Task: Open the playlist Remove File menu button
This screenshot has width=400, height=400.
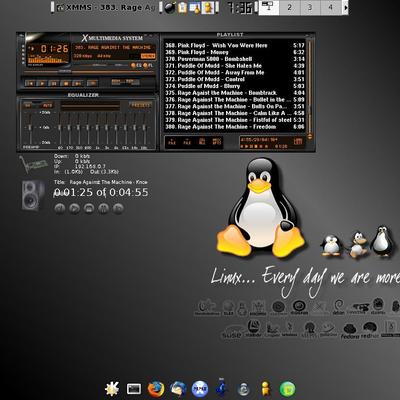Action: (187, 142)
